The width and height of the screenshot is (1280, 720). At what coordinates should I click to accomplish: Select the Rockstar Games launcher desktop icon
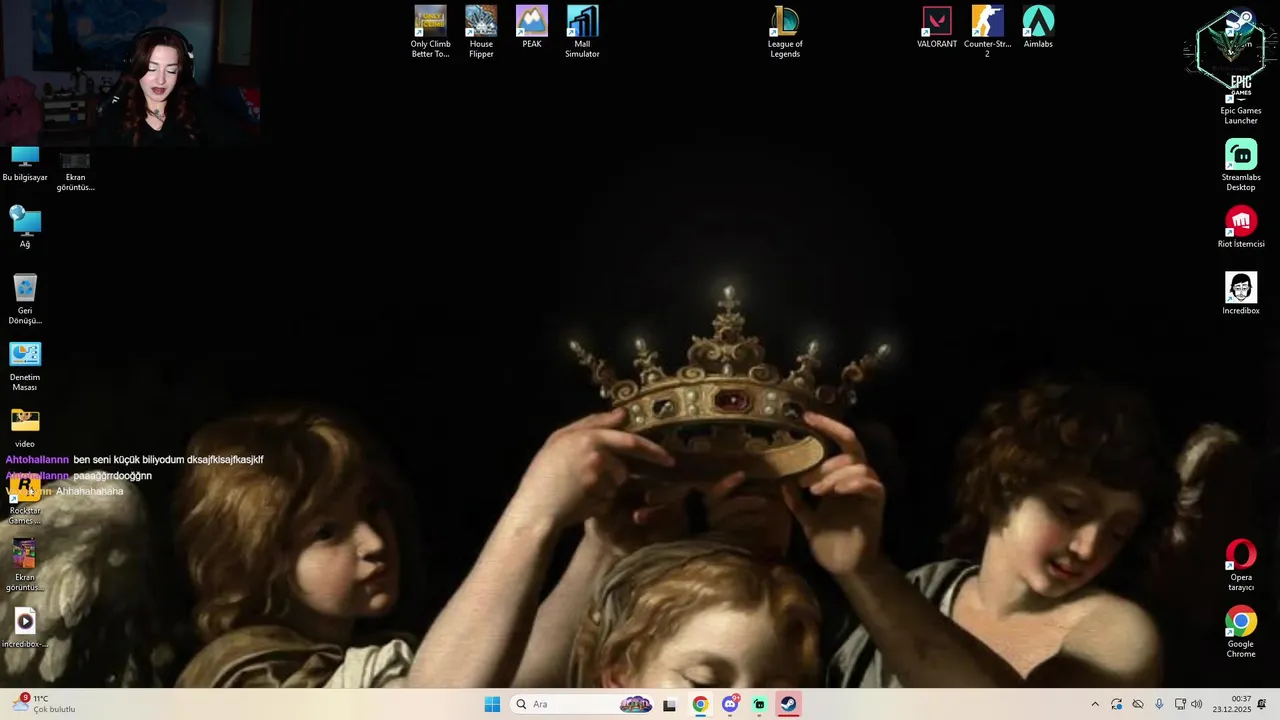click(25, 500)
